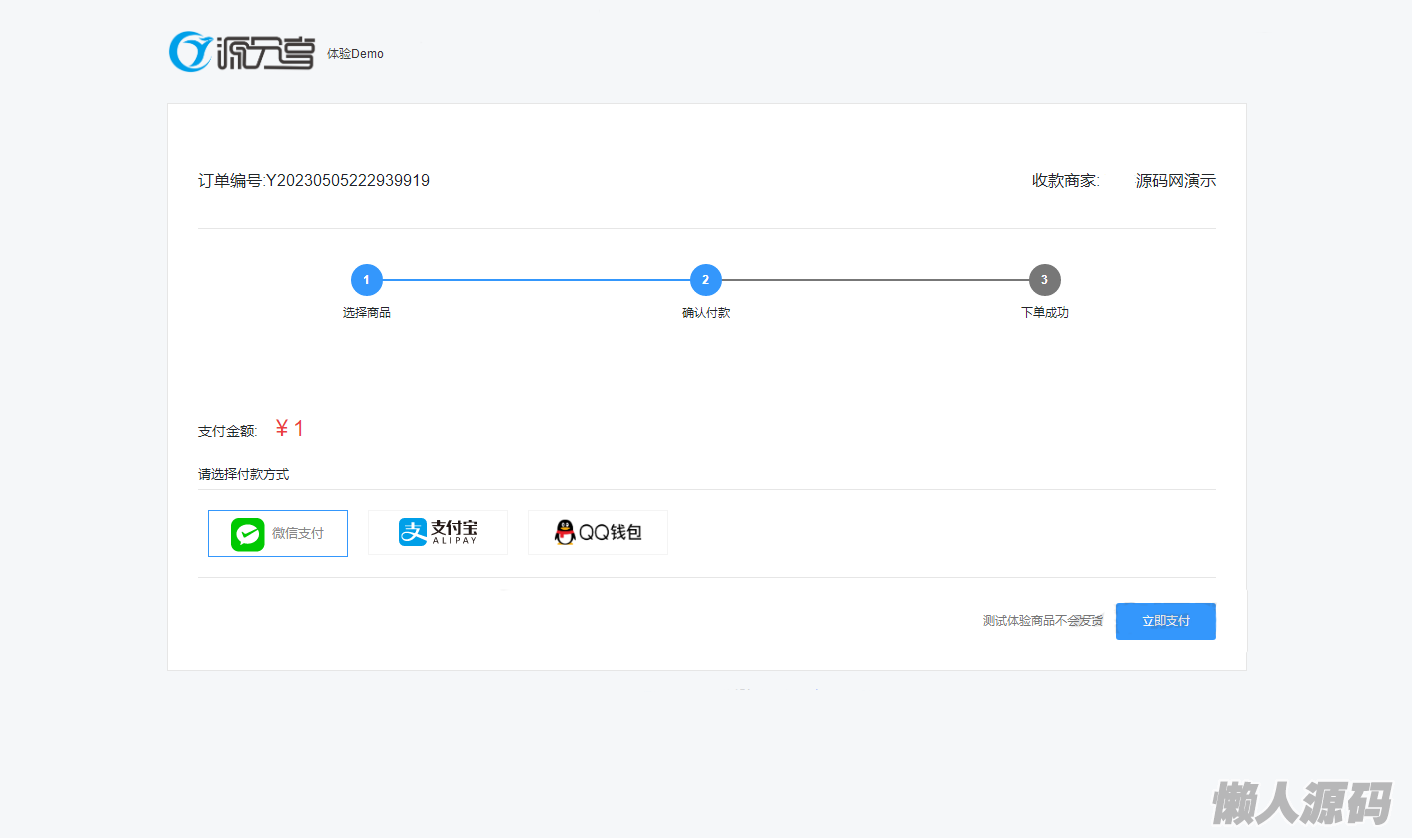Click the 源支付 logo in the header

click(x=242, y=52)
